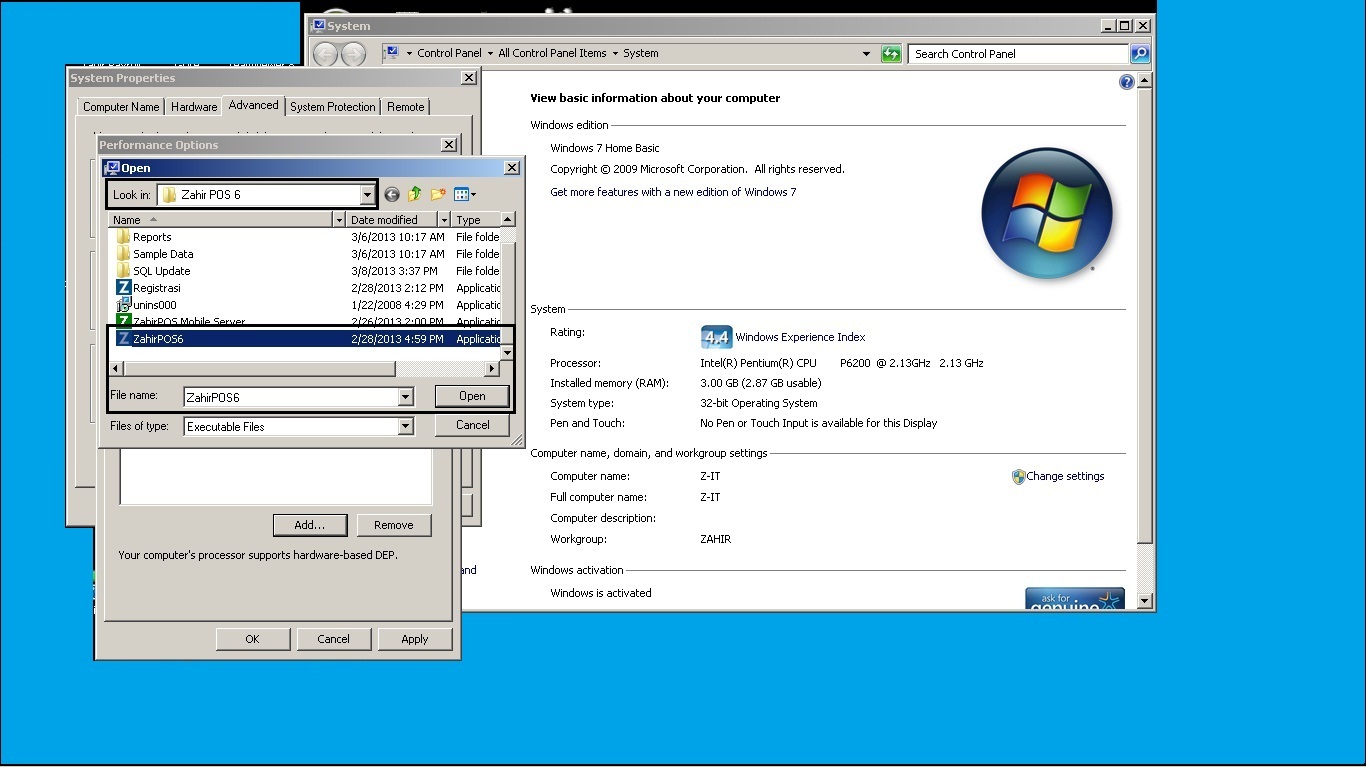Image resolution: width=1366 pixels, height=768 pixels.
Task: Expand the Control Panel breadcrumb arrow
Action: pos(489,54)
